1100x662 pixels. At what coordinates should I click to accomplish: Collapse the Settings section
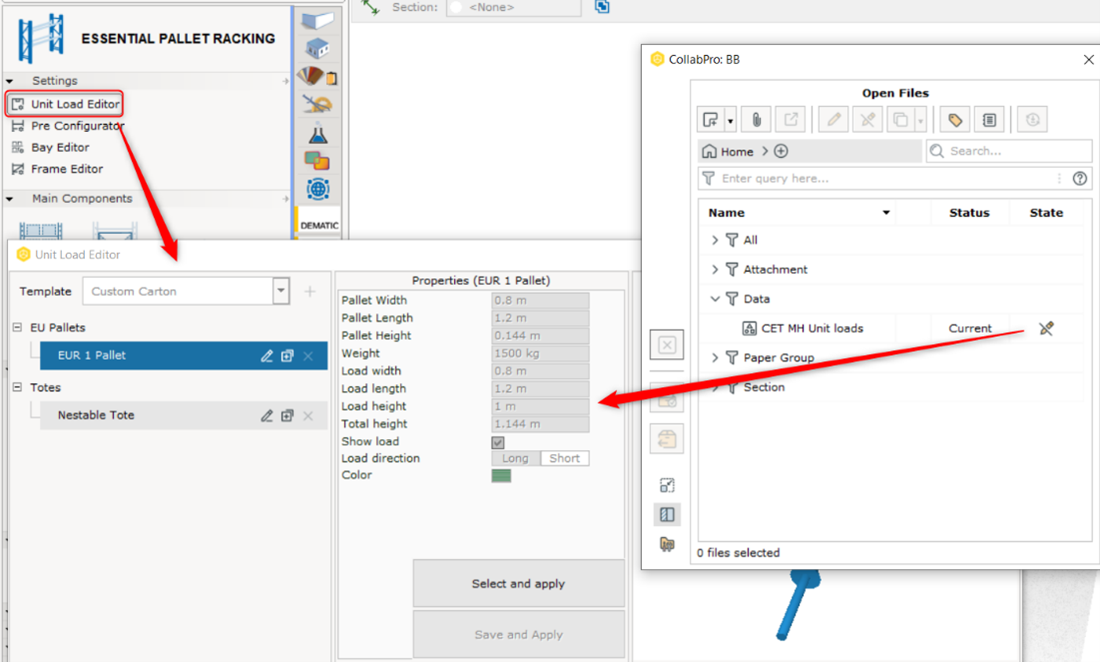tap(10, 81)
